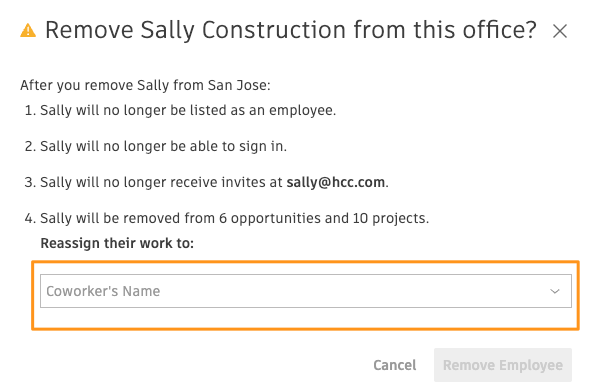590x392 pixels.
Task: Click the Reassign their work to label
Action: pyautogui.click(x=117, y=243)
